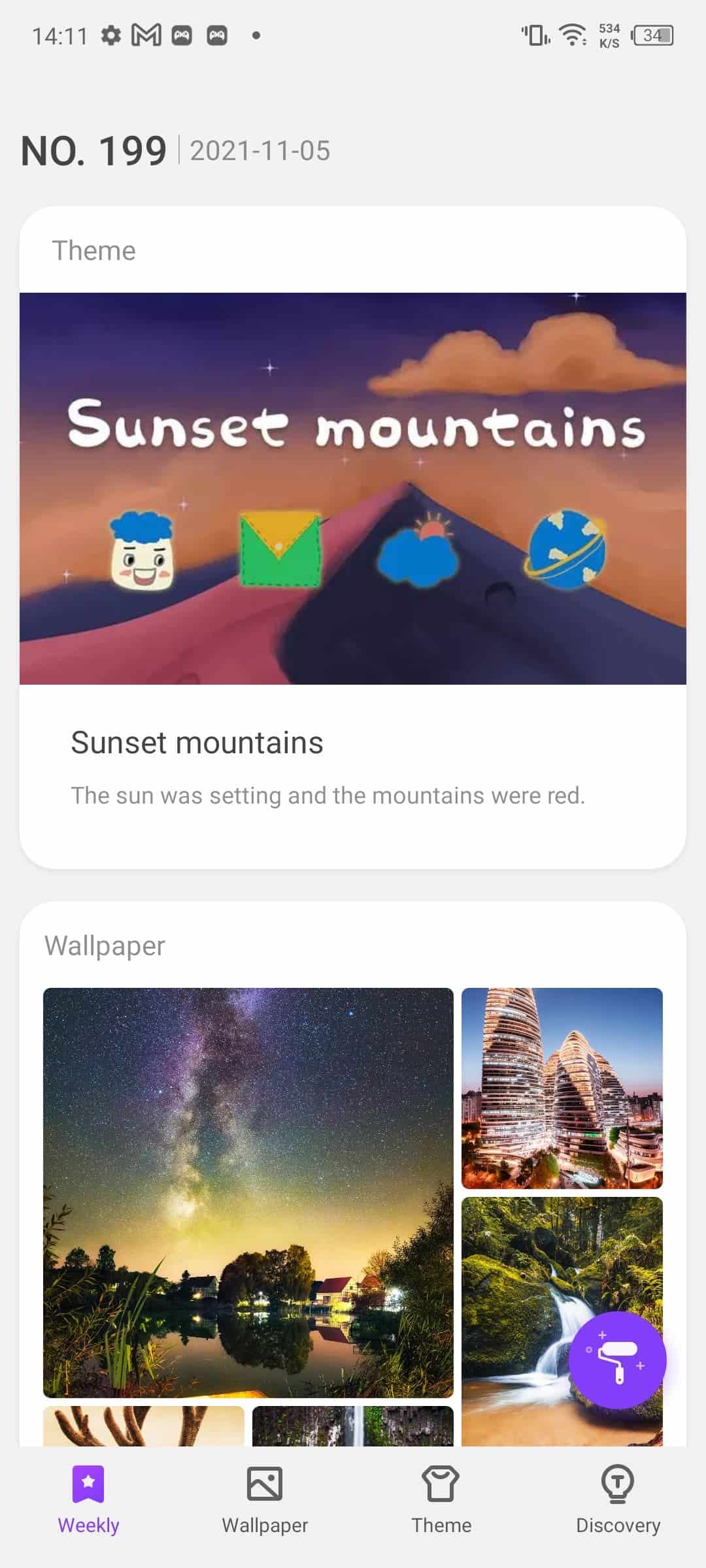Open the antler branches wallpaper thumbnail
Viewport: 706px width, 1568px height.
point(144,1426)
